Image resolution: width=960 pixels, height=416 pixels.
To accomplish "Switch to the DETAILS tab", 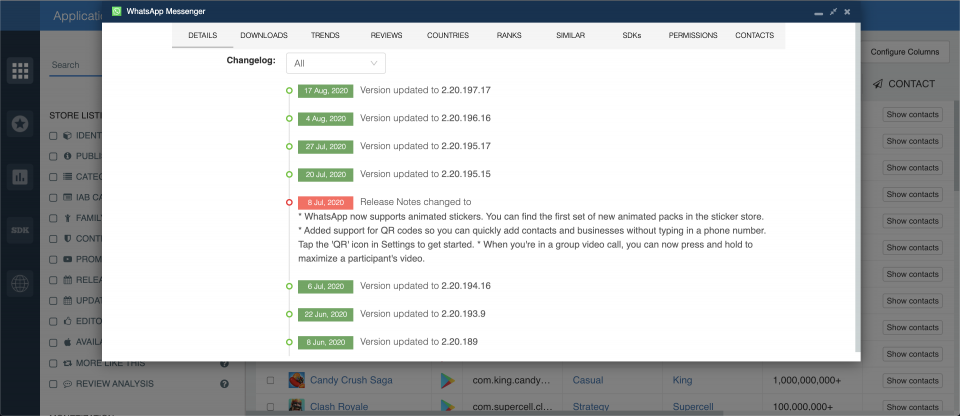I will 203,36.
